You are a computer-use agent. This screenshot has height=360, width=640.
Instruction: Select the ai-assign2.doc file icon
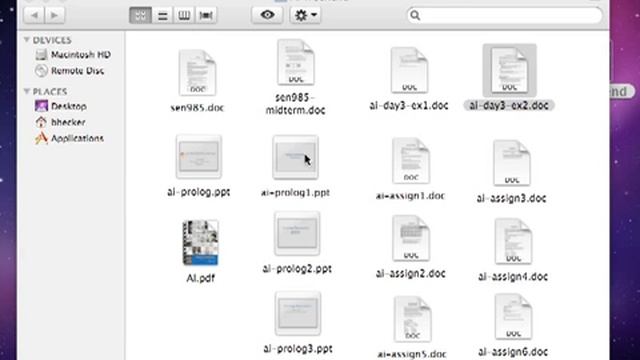coord(411,238)
